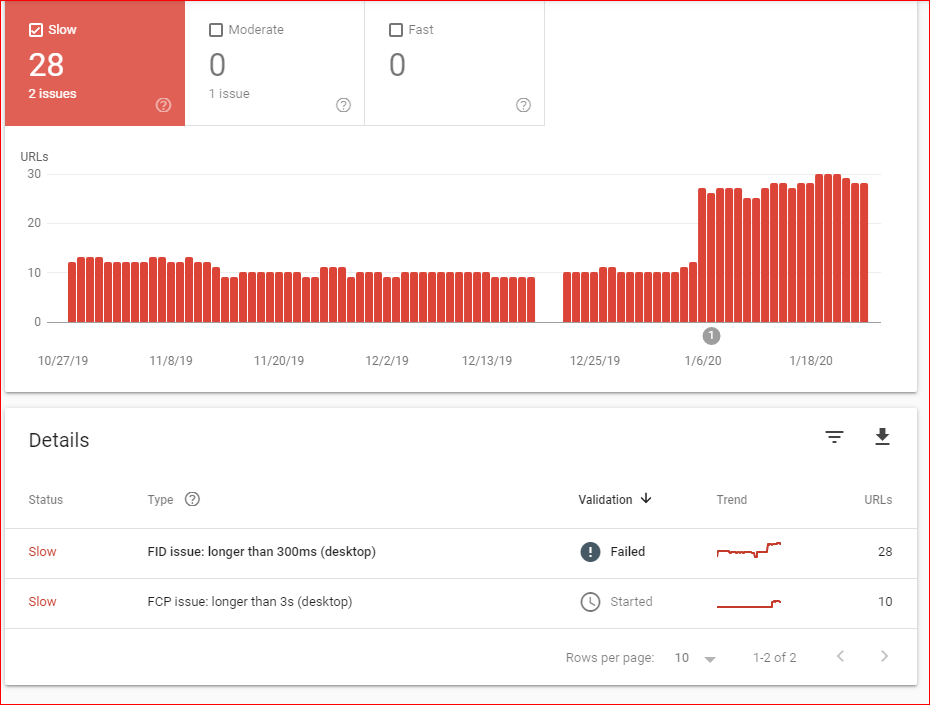
Task: Click the Started validation clock icon
Action: pos(590,602)
